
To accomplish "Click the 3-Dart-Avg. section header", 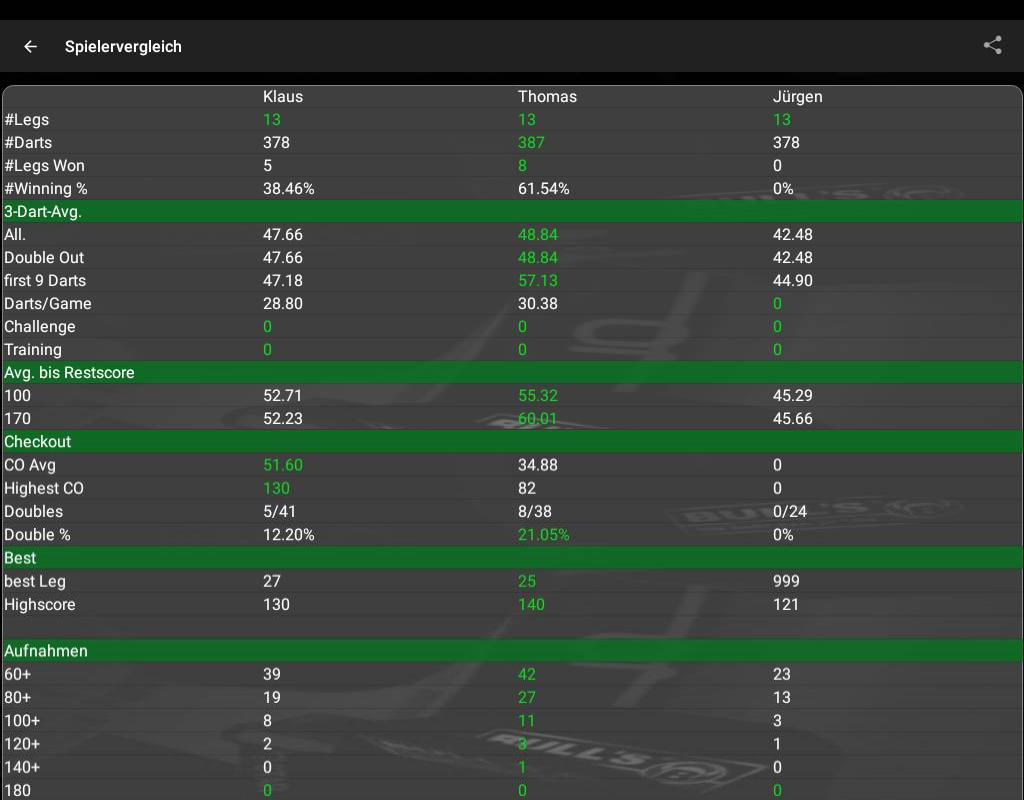I will 43,211.
